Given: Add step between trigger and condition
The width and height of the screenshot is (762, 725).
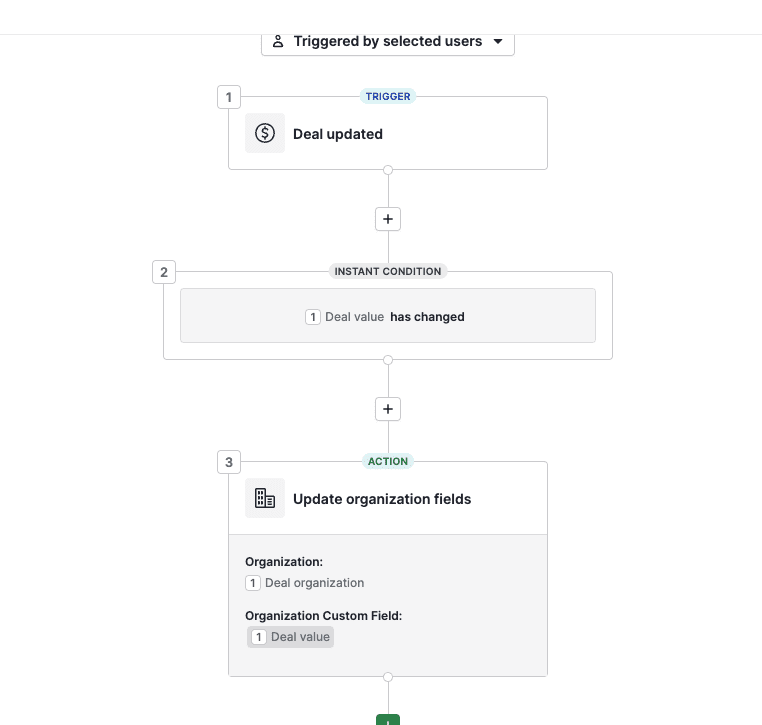Looking at the screenshot, I should point(388,218).
